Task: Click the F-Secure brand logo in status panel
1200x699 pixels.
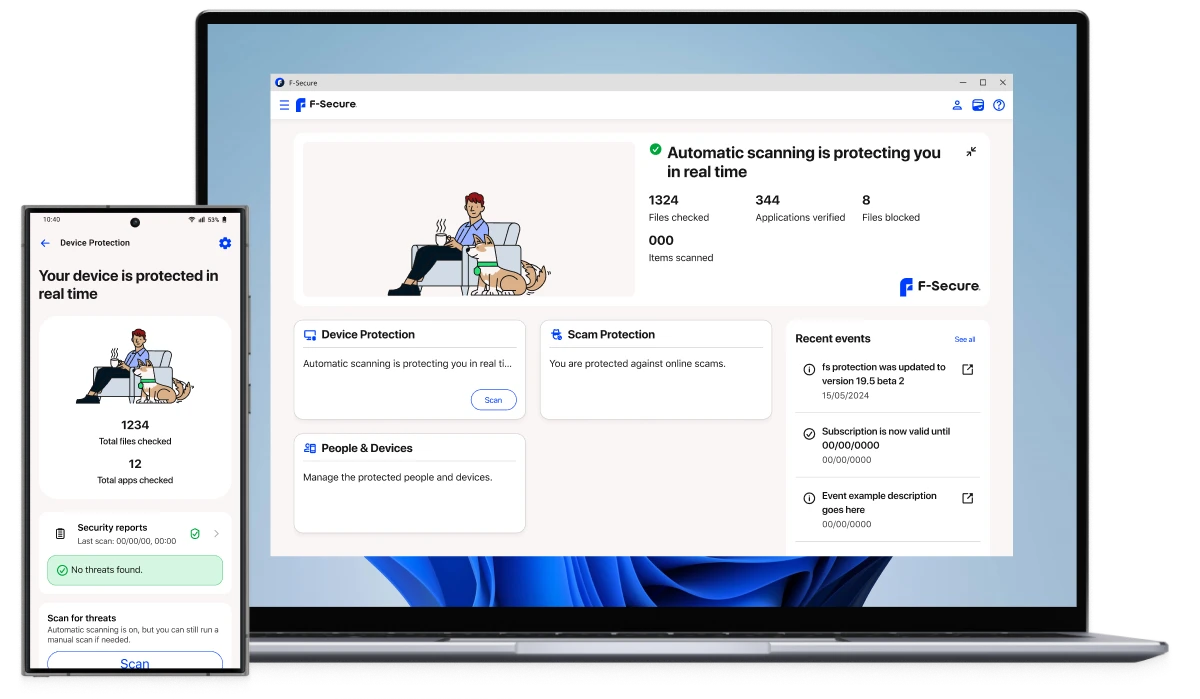Action: 940,287
